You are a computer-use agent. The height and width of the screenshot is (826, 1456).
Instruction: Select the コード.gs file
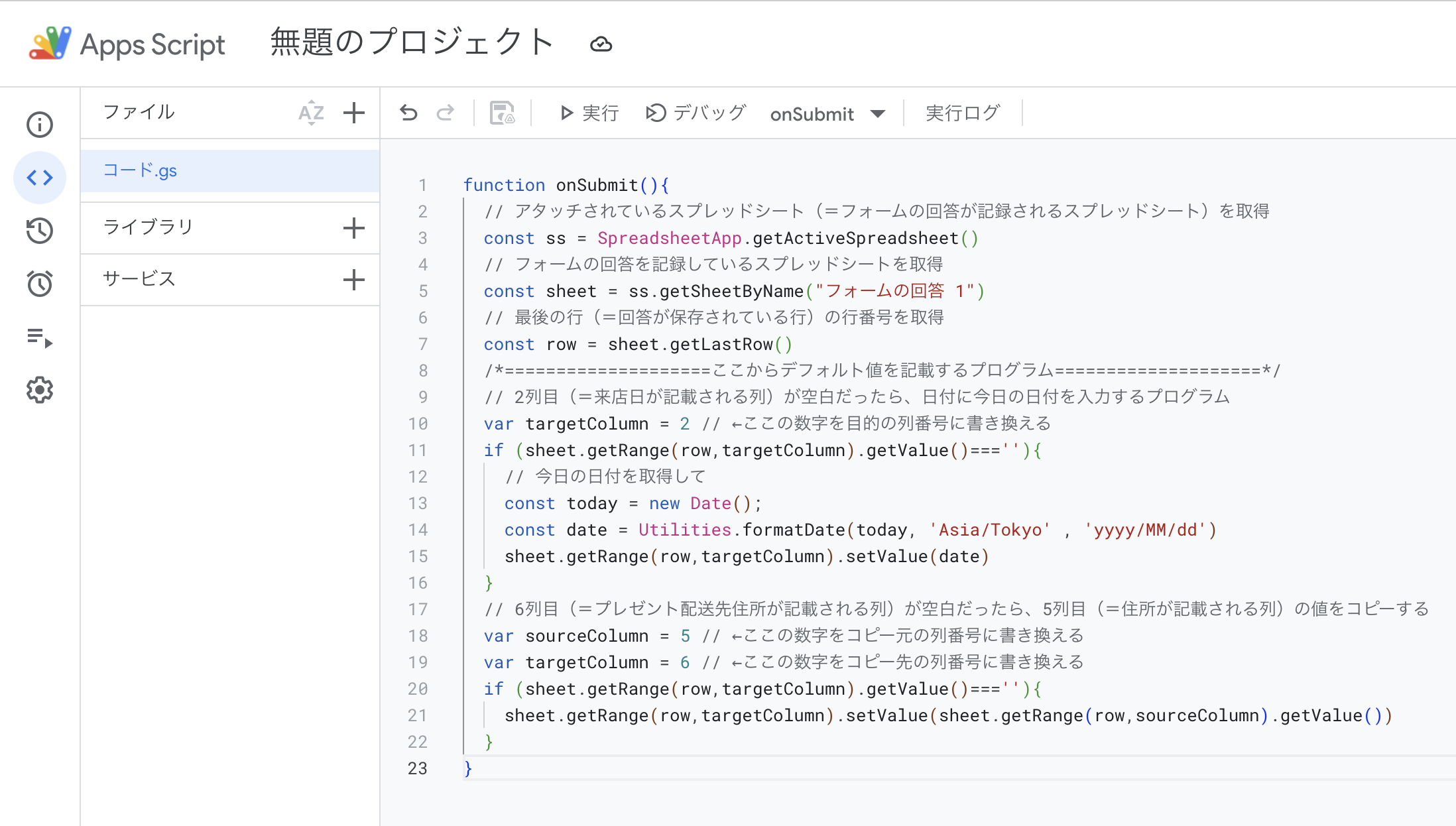[141, 170]
